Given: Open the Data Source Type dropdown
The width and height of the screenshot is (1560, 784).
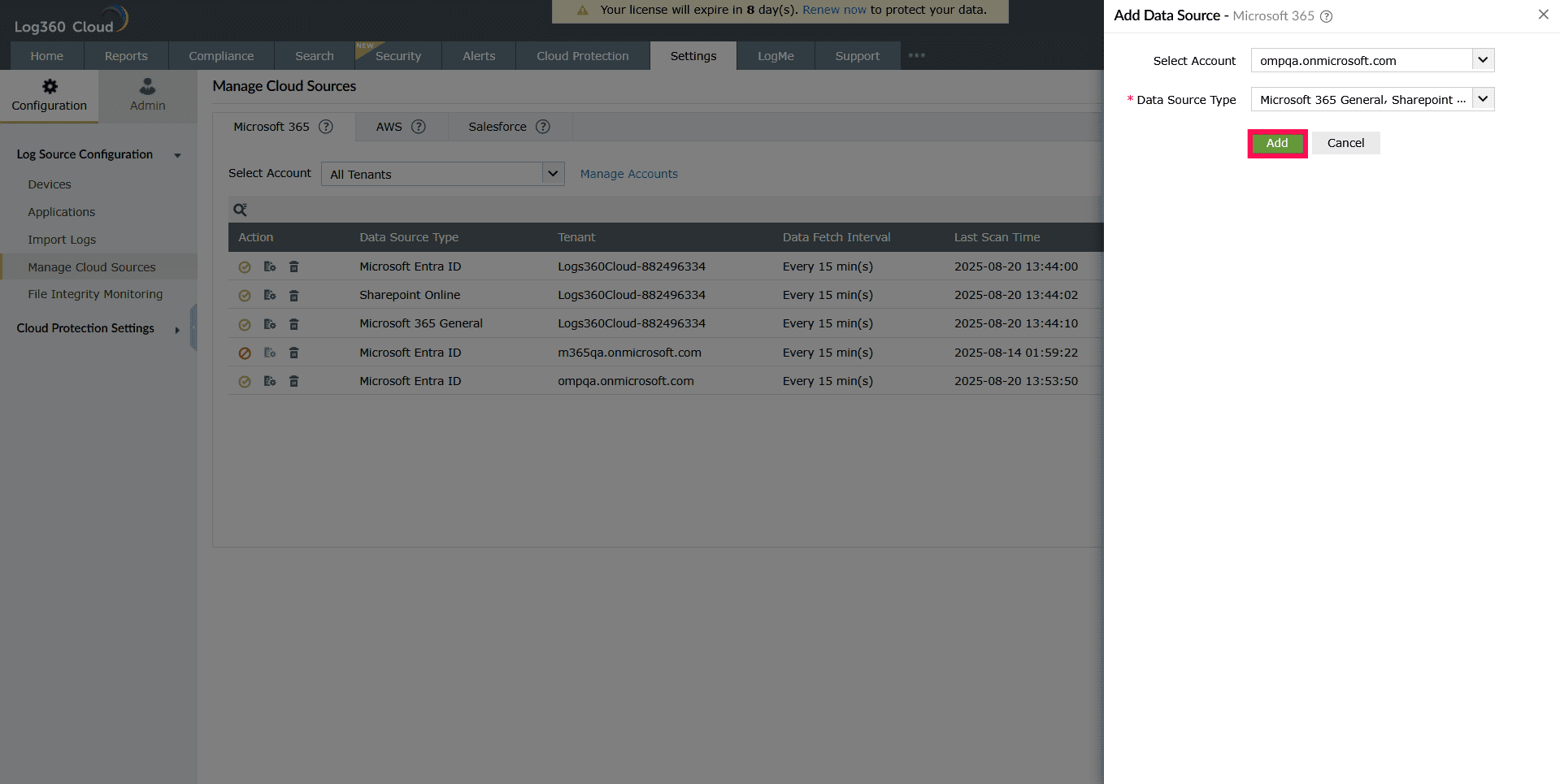Looking at the screenshot, I should (1372, 99).
